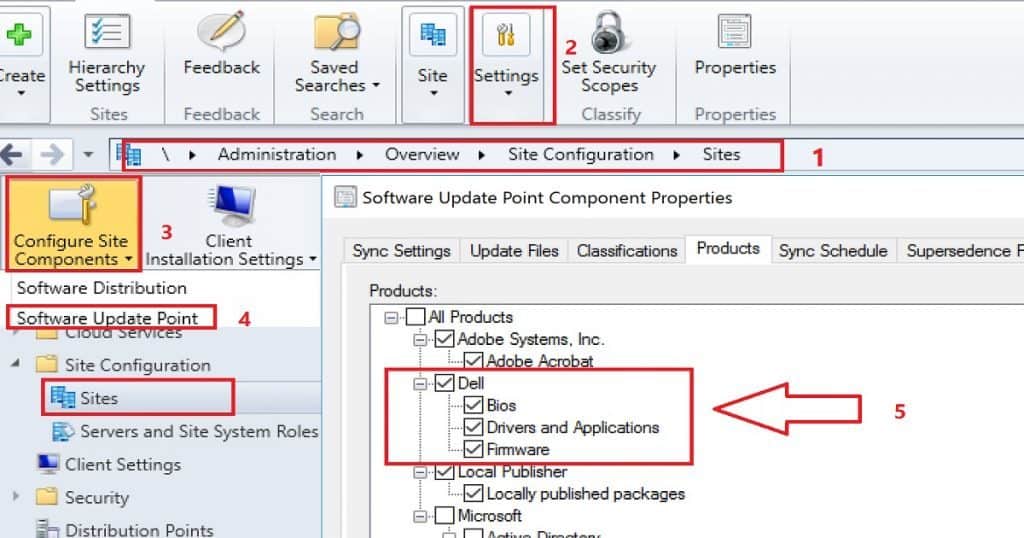Collapse the All Products tree node
Screen dimensions: 1024x538
(x=391, y=318)
